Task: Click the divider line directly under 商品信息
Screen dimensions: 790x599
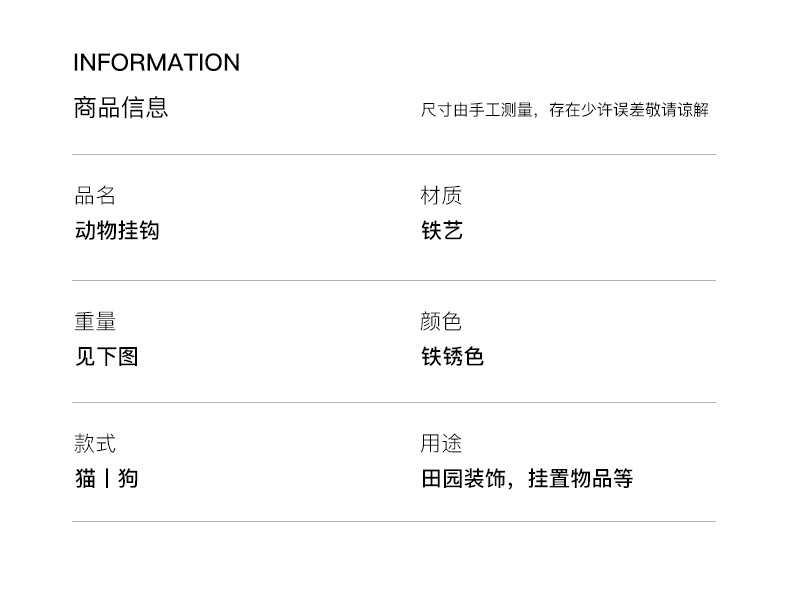Action: pos(393,155)
